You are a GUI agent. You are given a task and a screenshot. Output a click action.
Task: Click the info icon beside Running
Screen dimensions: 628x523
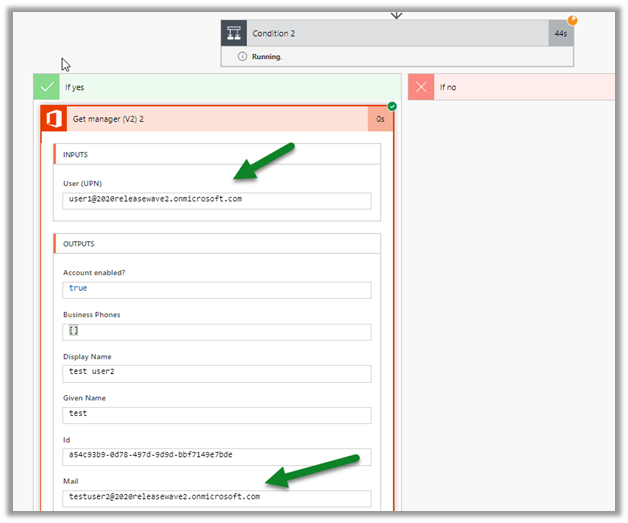(x=242, y=57)
